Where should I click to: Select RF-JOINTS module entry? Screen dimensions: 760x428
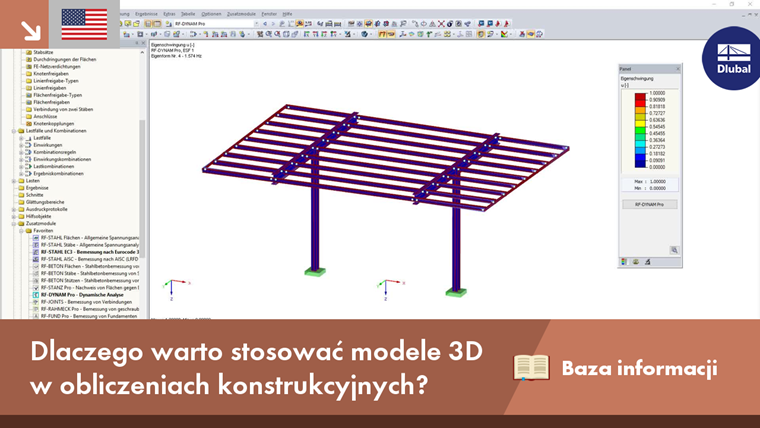click(x=86, y=302)
